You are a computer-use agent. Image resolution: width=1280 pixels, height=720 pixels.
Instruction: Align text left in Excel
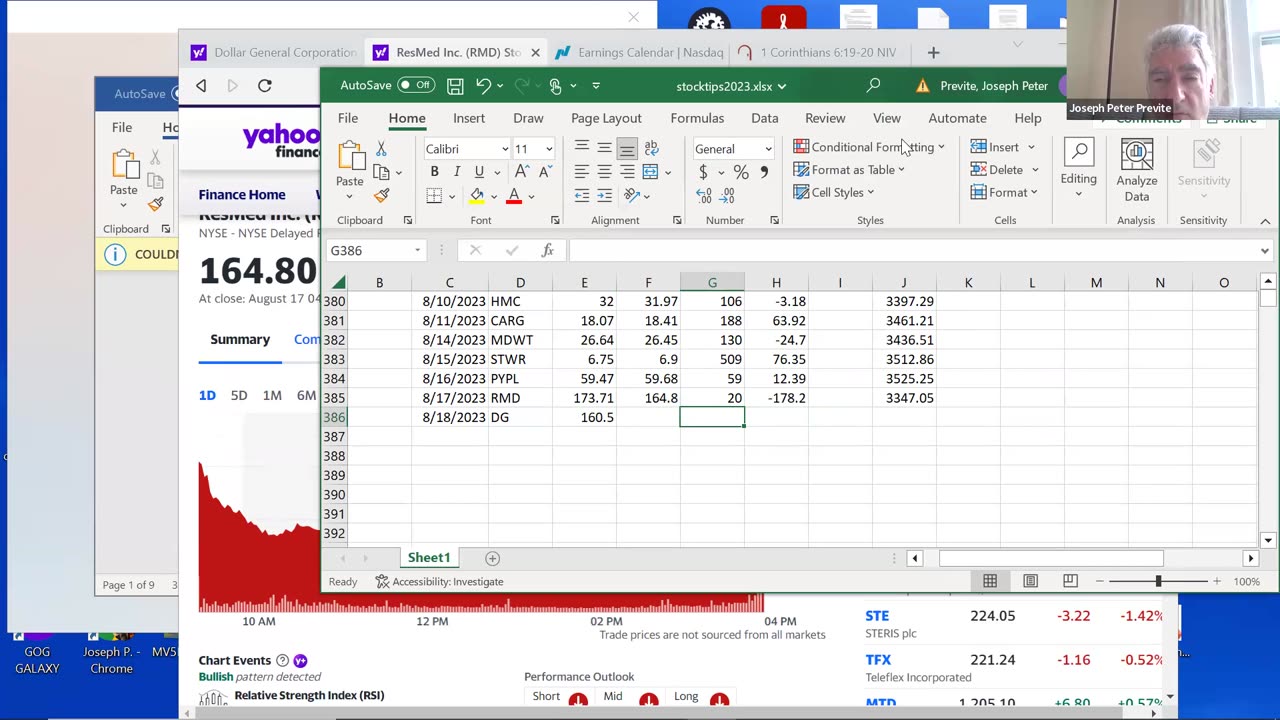tap(581, 172)
